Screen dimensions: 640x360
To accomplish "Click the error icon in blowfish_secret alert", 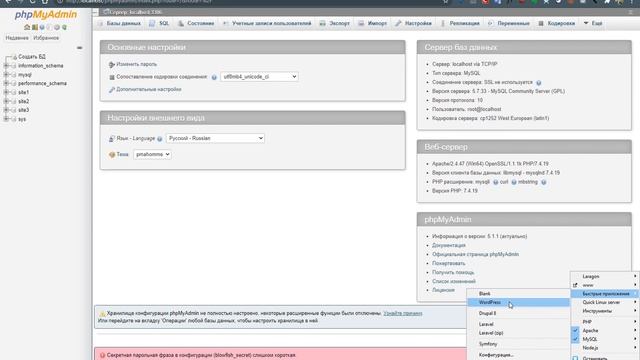I will click(102, 355).
